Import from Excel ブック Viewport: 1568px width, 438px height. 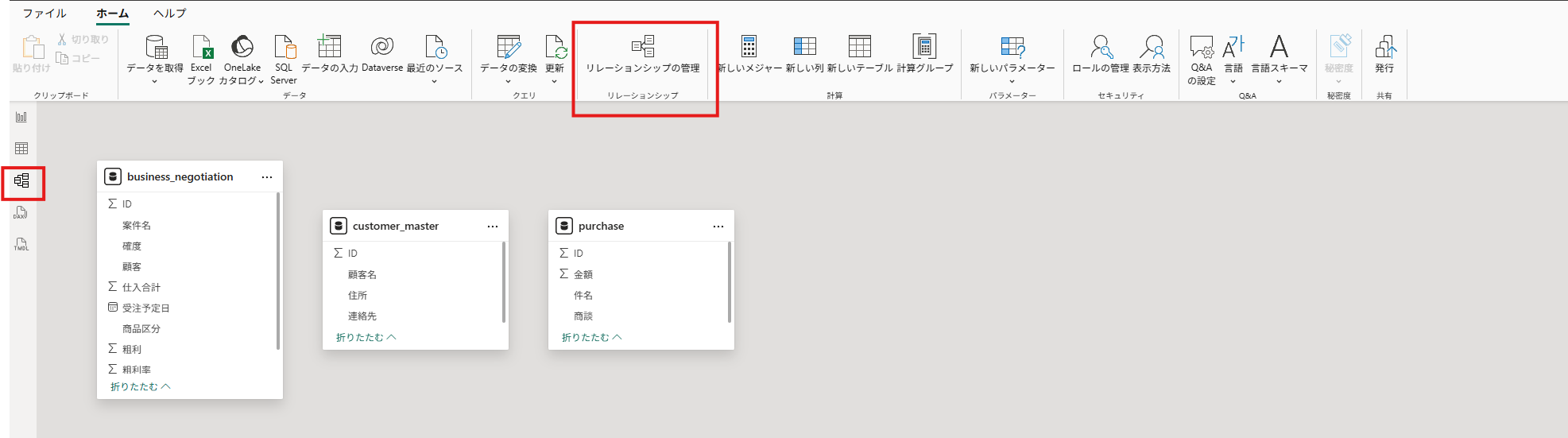[201, 59]
